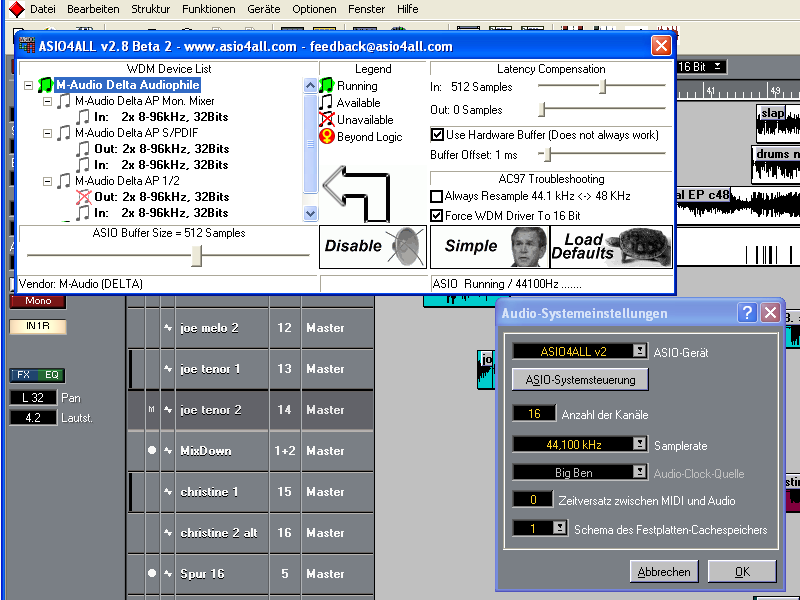Open the Optionen menu

[x=314, y=9]
